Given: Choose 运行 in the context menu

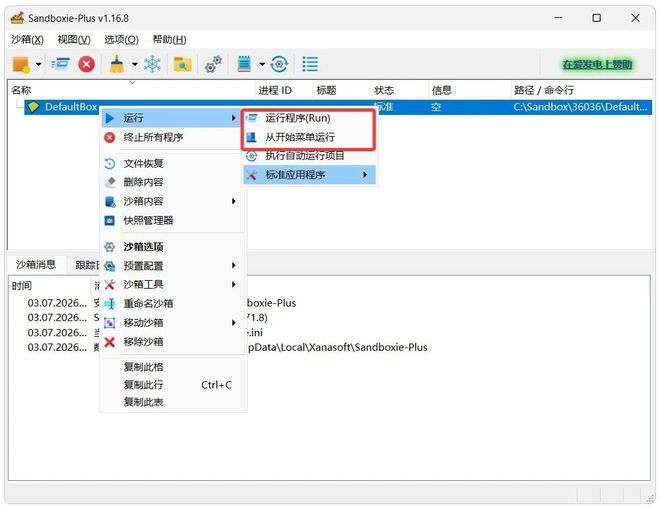Looking at the screenshot, I should [172, 118].
